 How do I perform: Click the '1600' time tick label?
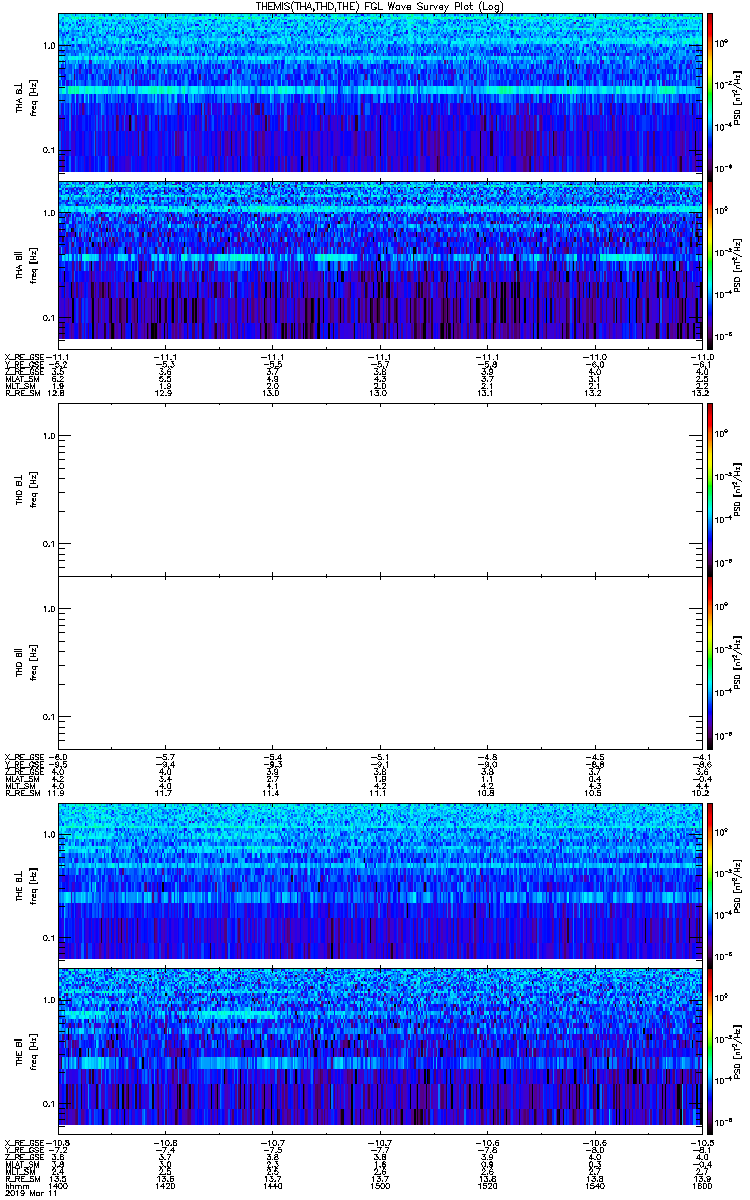(x=701, y=1186)
